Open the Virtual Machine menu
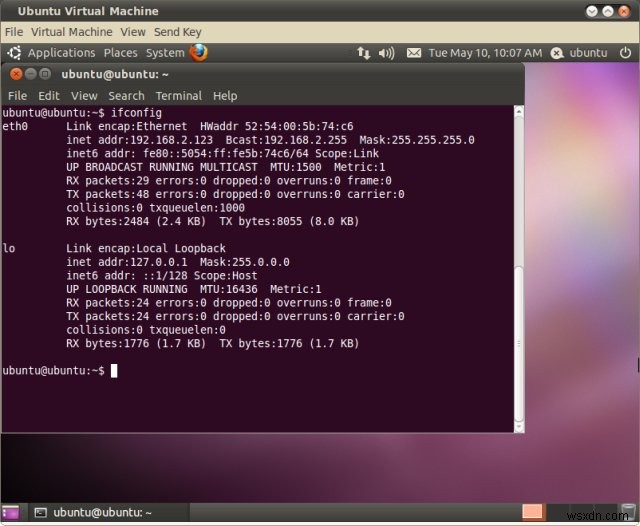 click(71, 32)
